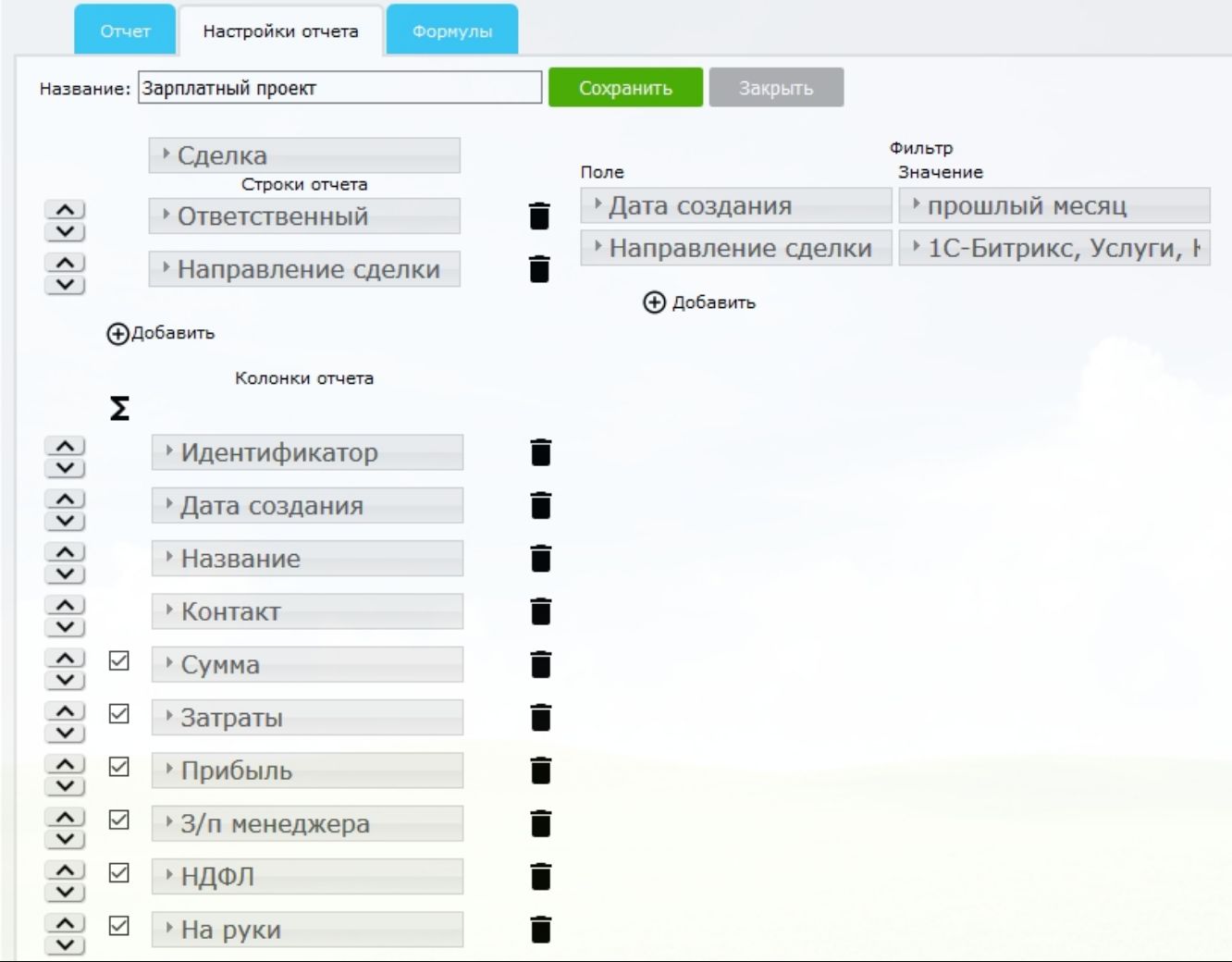Add a new filter with Добавить

click(699, 301)
